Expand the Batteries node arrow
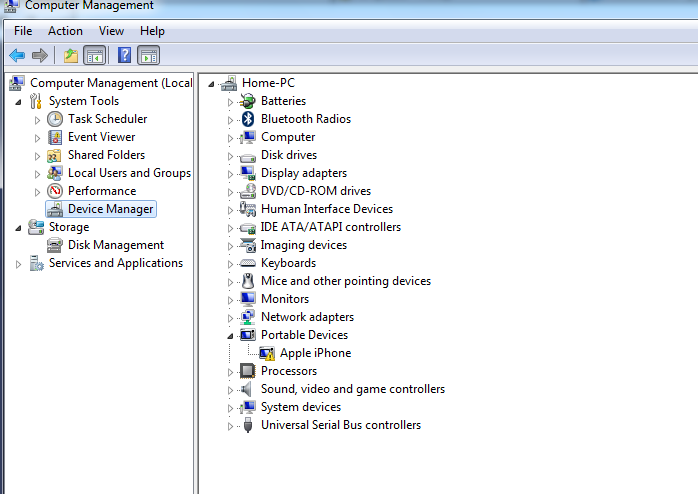Screen dimensions: 698x494 (x=230, y=102)
